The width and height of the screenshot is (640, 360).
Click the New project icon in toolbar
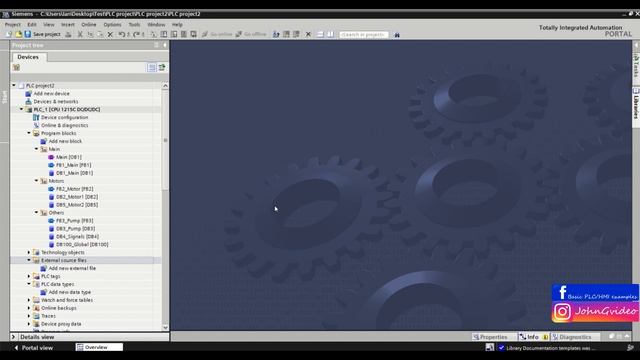9,34
